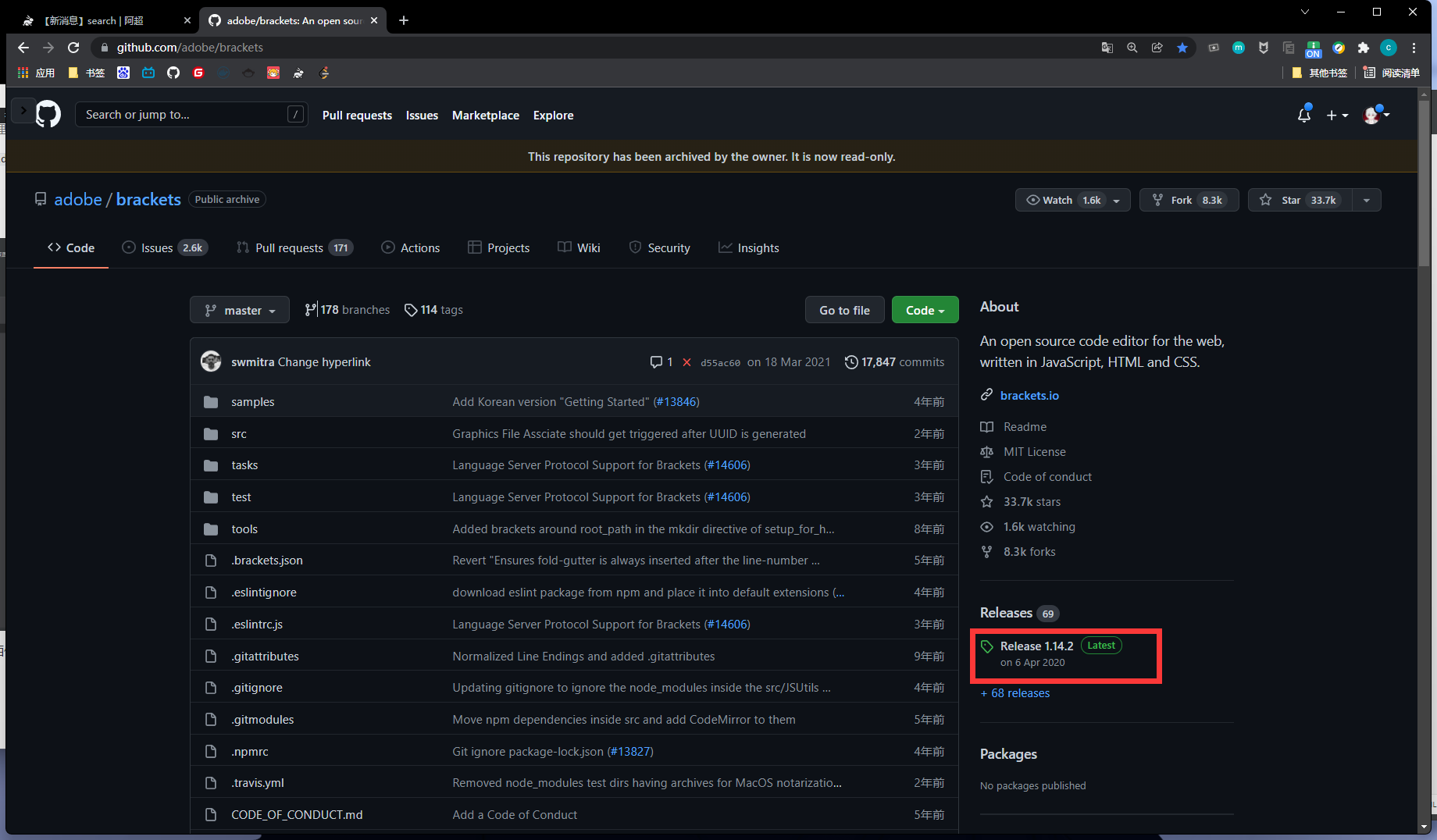The height and width of the screenshot is (840, 1437).
Task: Click the browser back arrow
Action: (23, 48)
